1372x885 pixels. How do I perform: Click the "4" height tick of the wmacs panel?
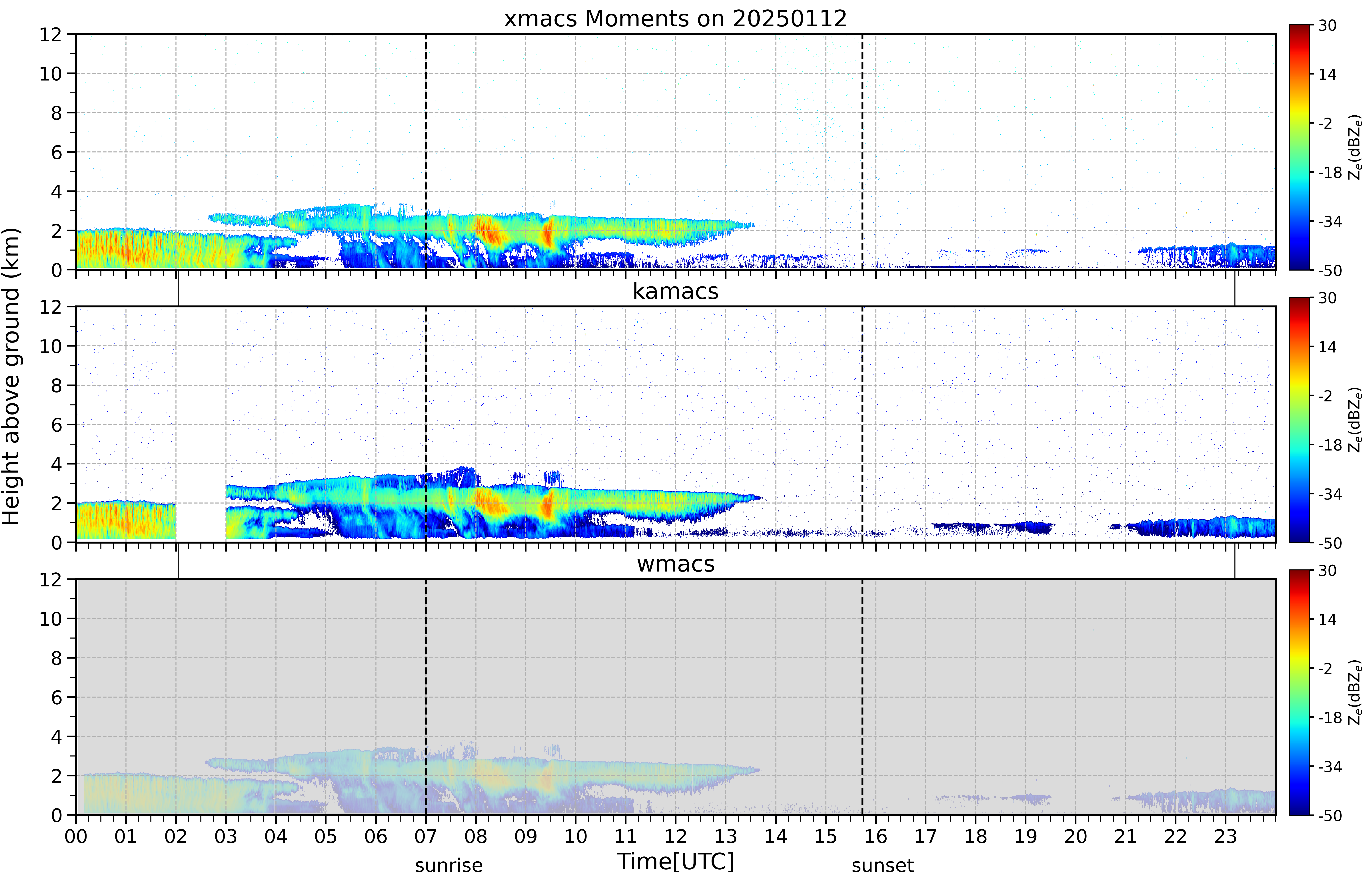coord(56,737)
